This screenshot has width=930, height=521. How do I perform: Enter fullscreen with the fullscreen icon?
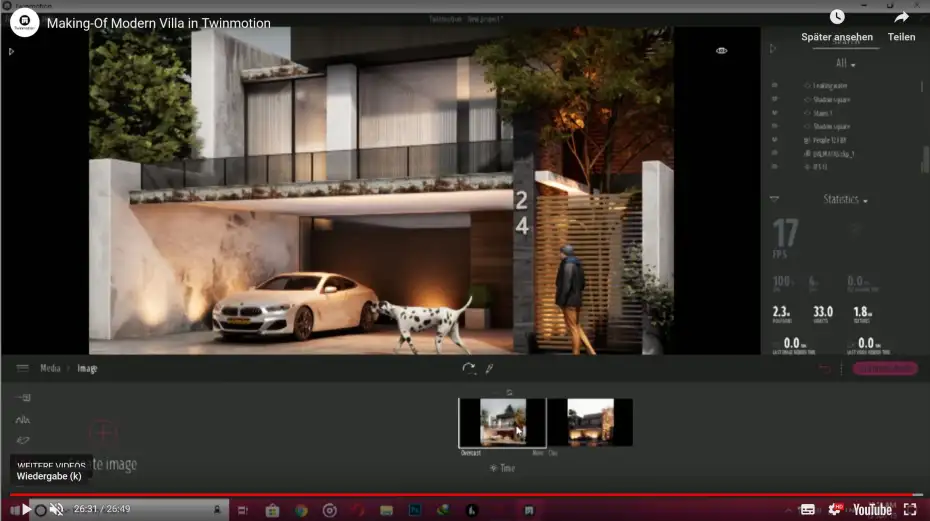pyautogui.click(x=910, y=509)
